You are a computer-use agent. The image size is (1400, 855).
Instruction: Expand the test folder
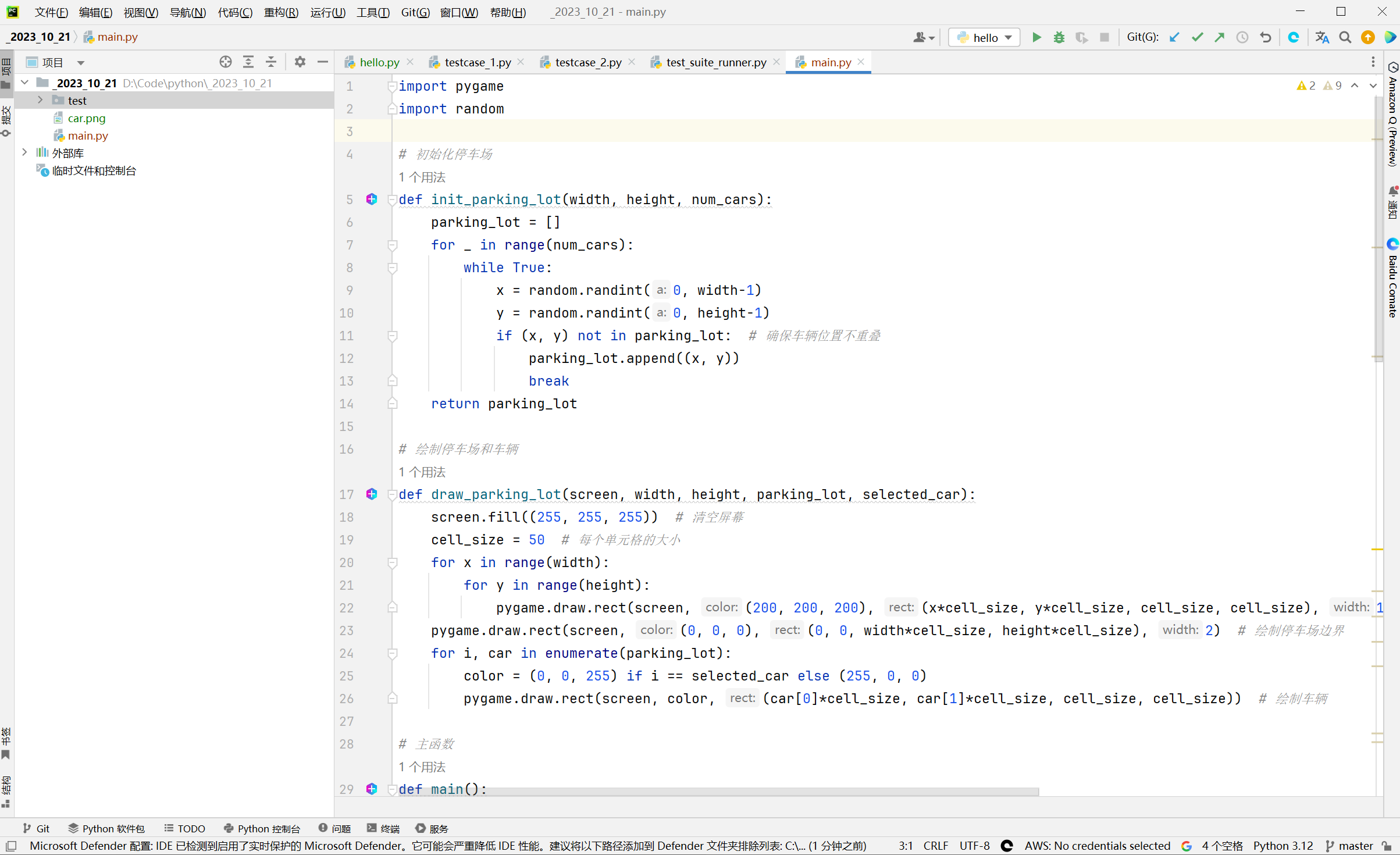[x=40, y=100]
